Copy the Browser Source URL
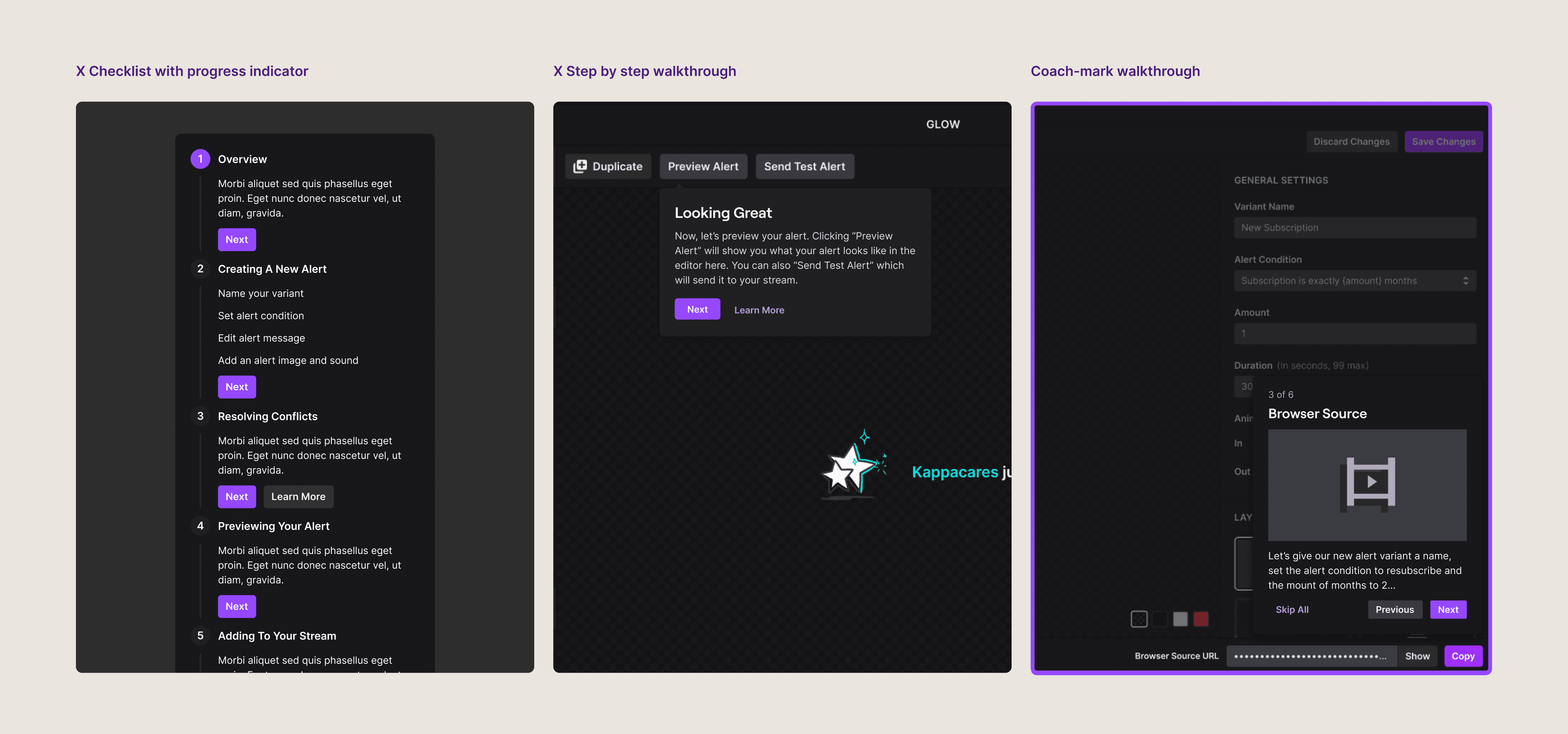 [1463, 656]
